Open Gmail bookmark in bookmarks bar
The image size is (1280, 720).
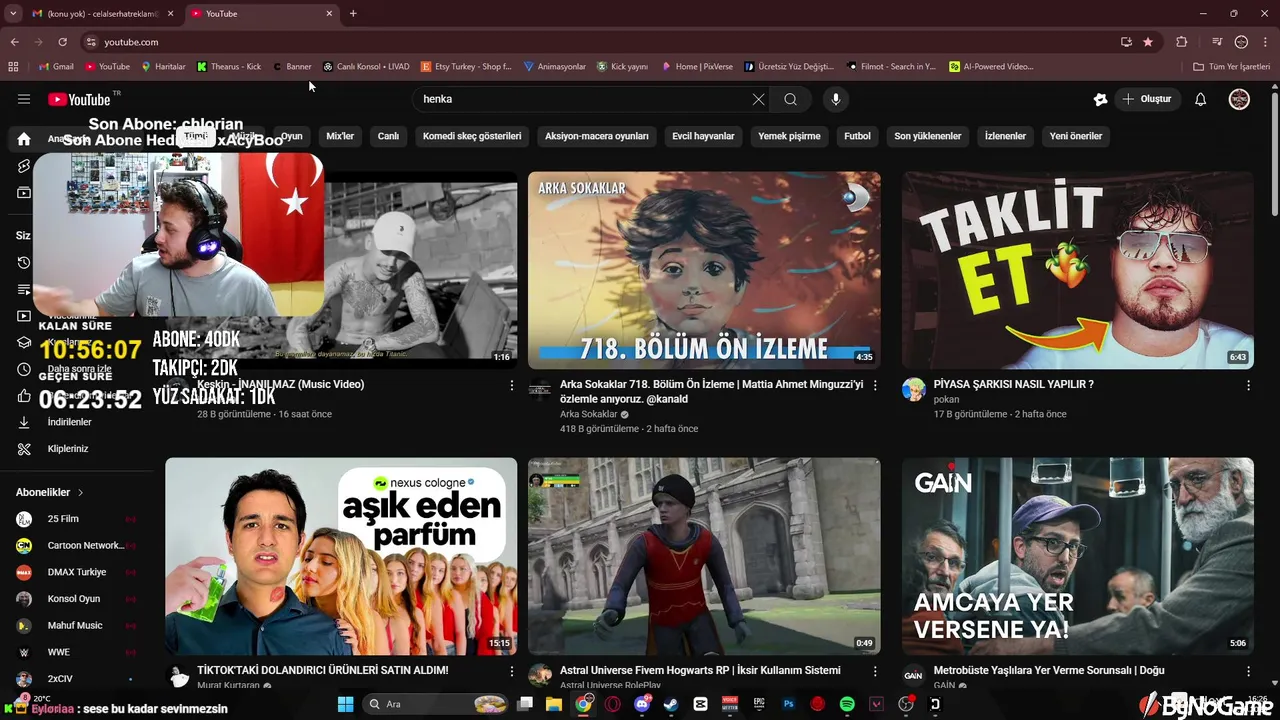pos(56,67)
